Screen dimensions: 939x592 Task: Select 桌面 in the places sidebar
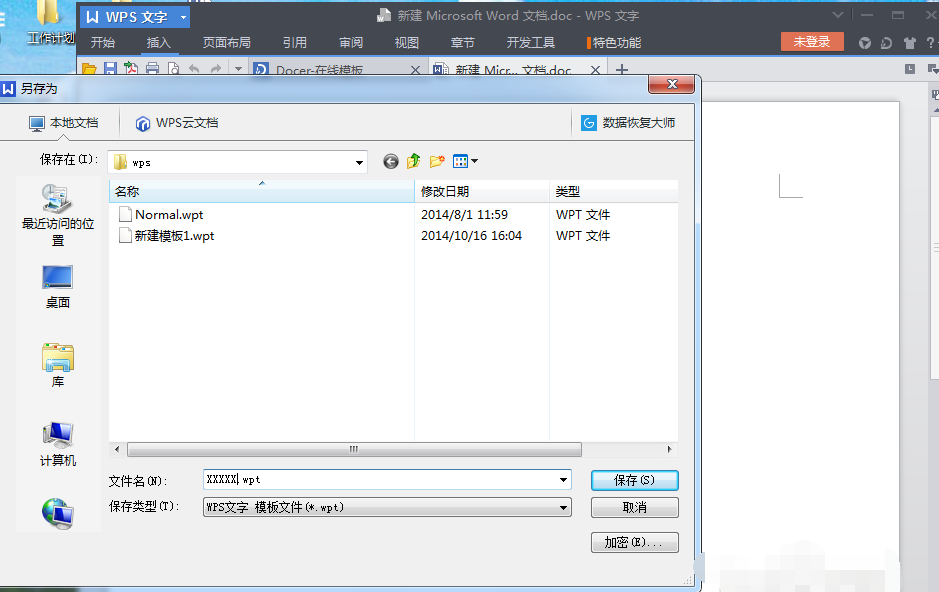point(57,283)
